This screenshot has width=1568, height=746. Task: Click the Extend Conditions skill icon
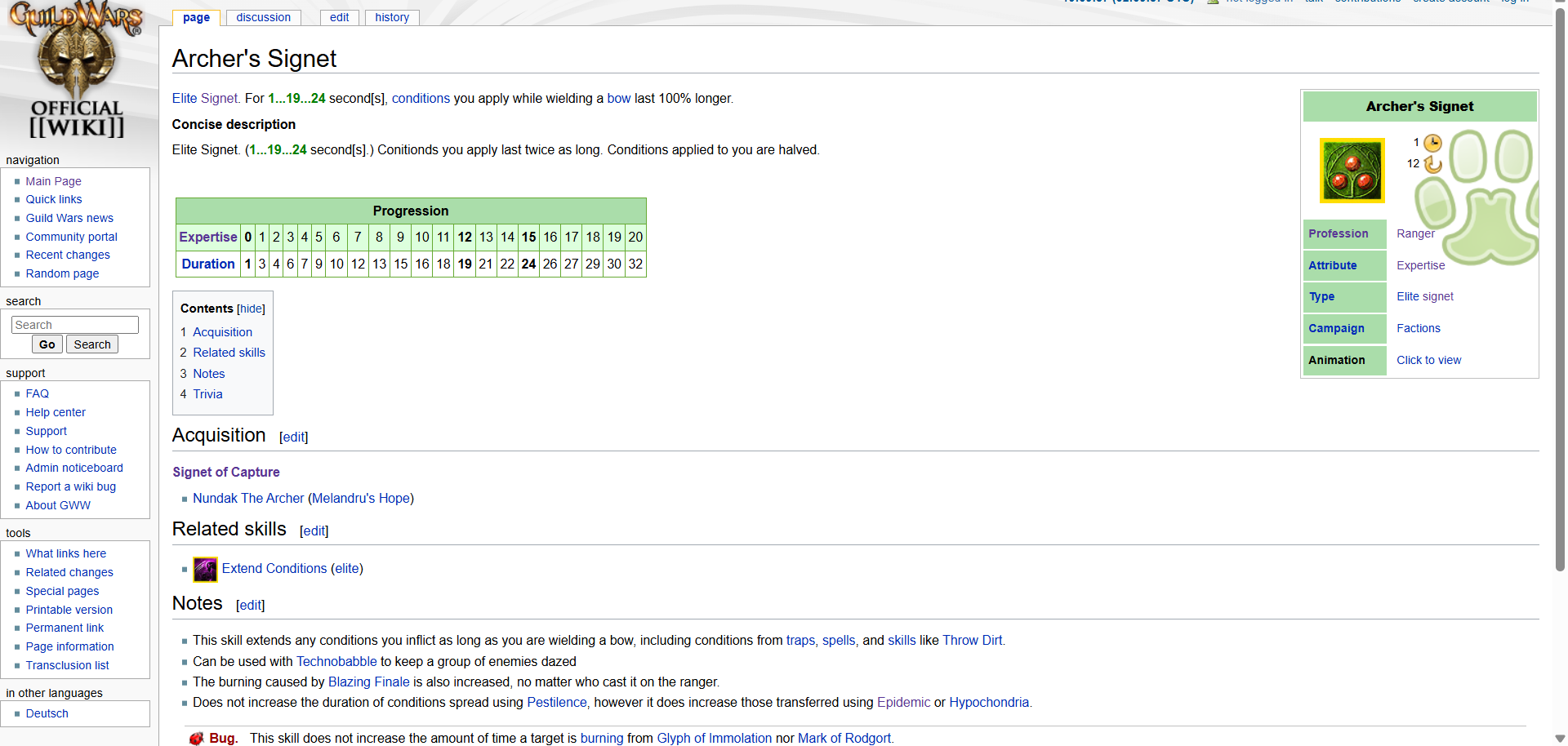[x=205, y=569]
